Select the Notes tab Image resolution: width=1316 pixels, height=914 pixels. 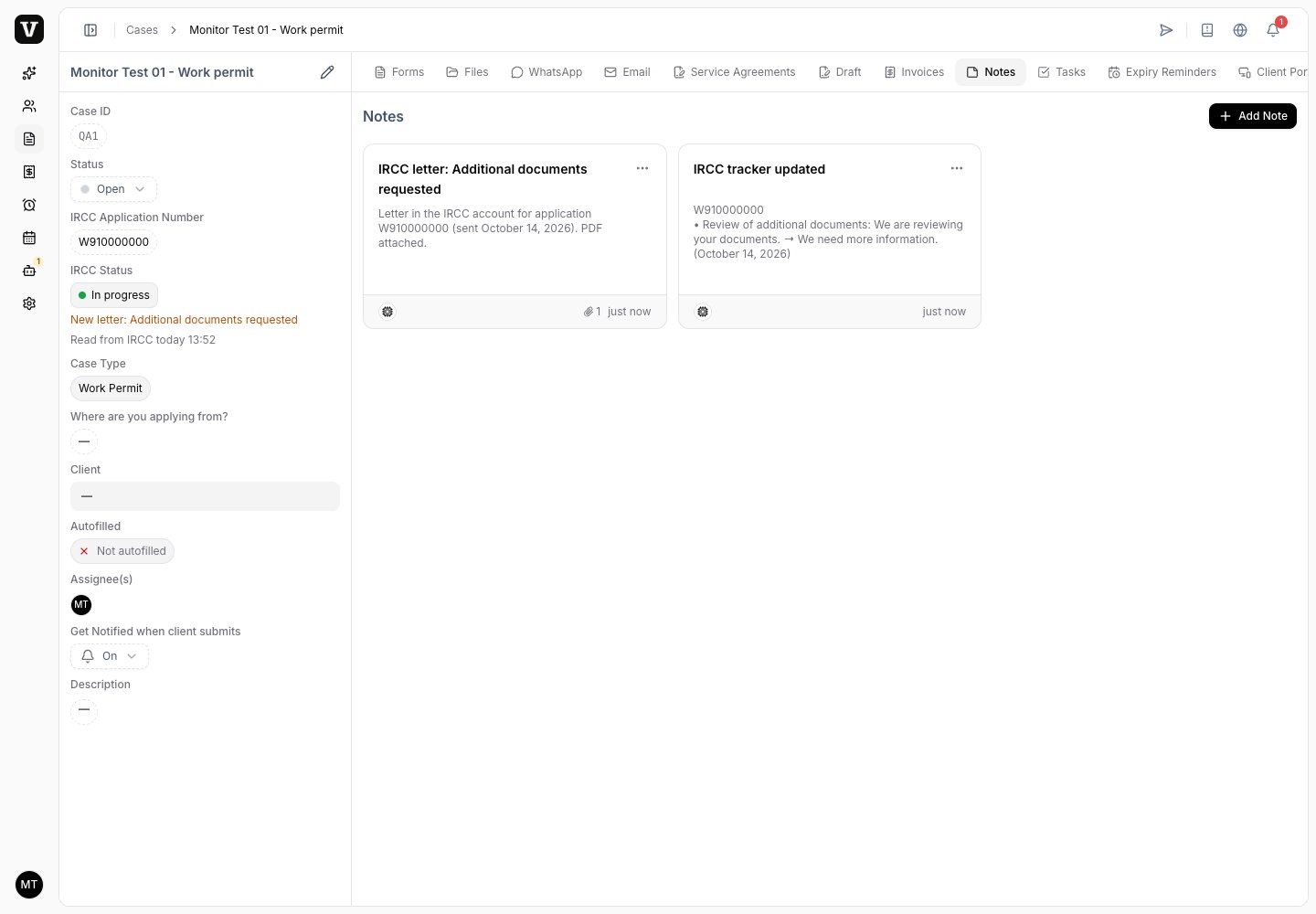[991, 72]
